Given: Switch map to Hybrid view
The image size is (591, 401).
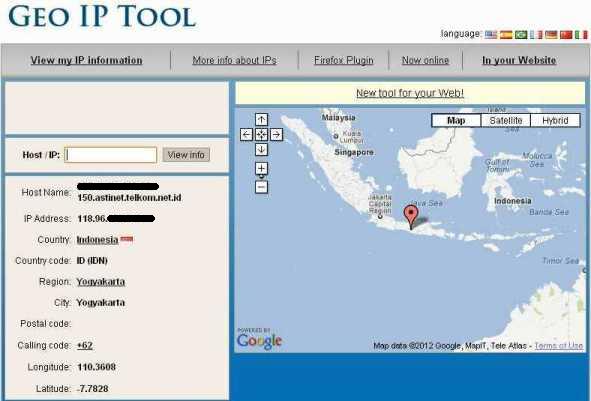Looking at the screenshot, I should point(555,121).
